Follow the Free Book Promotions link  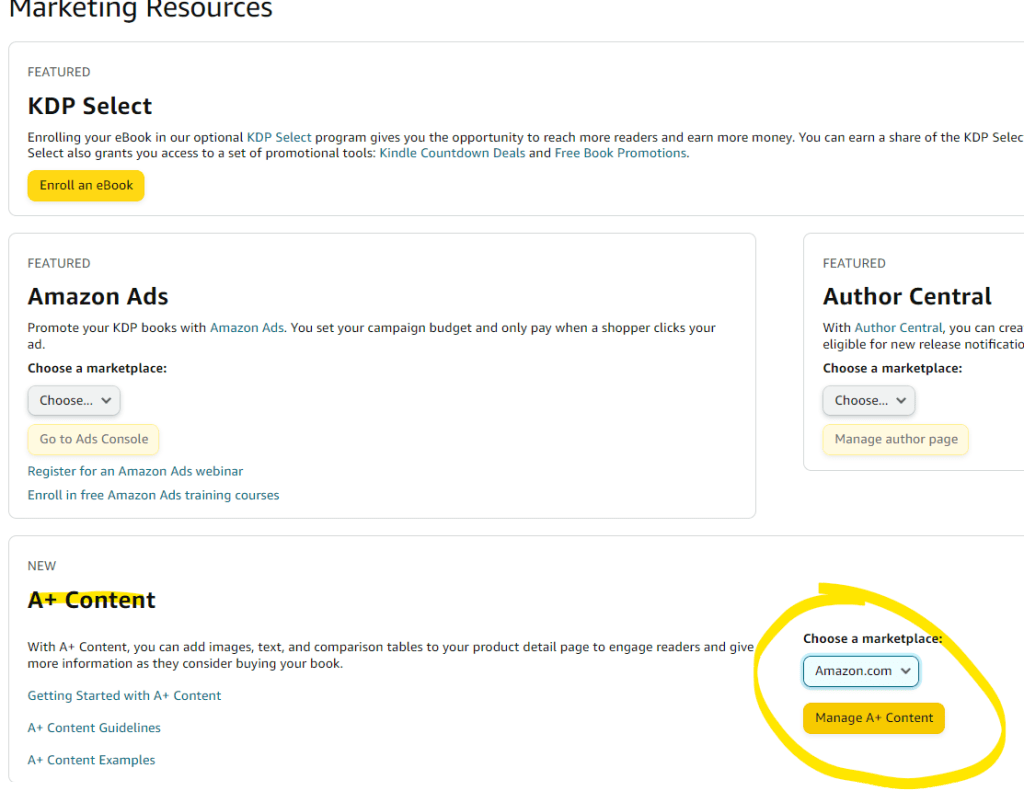[620, 153]
